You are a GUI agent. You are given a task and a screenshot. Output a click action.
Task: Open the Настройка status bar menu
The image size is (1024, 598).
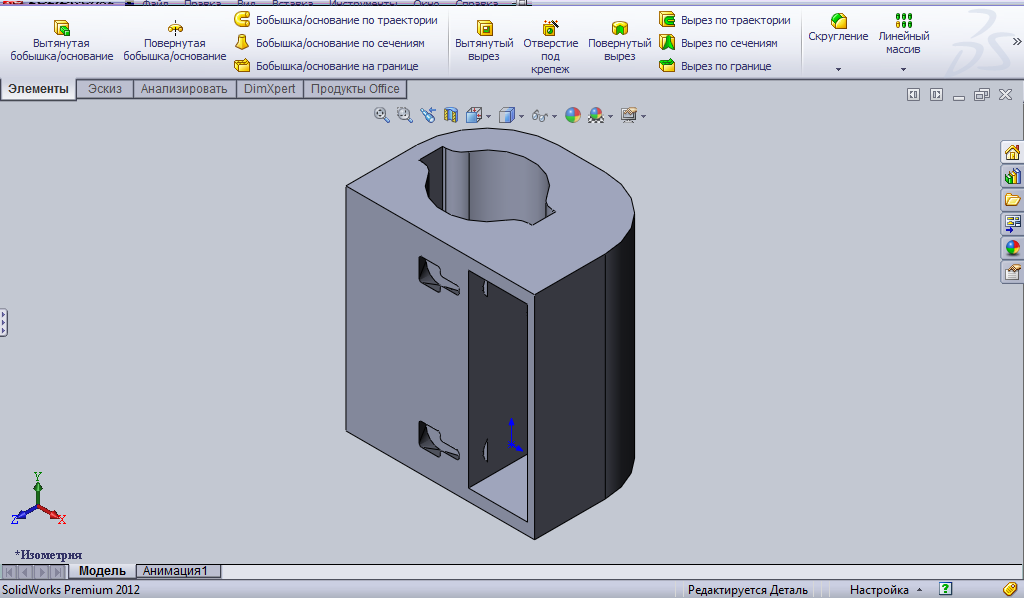885,590
